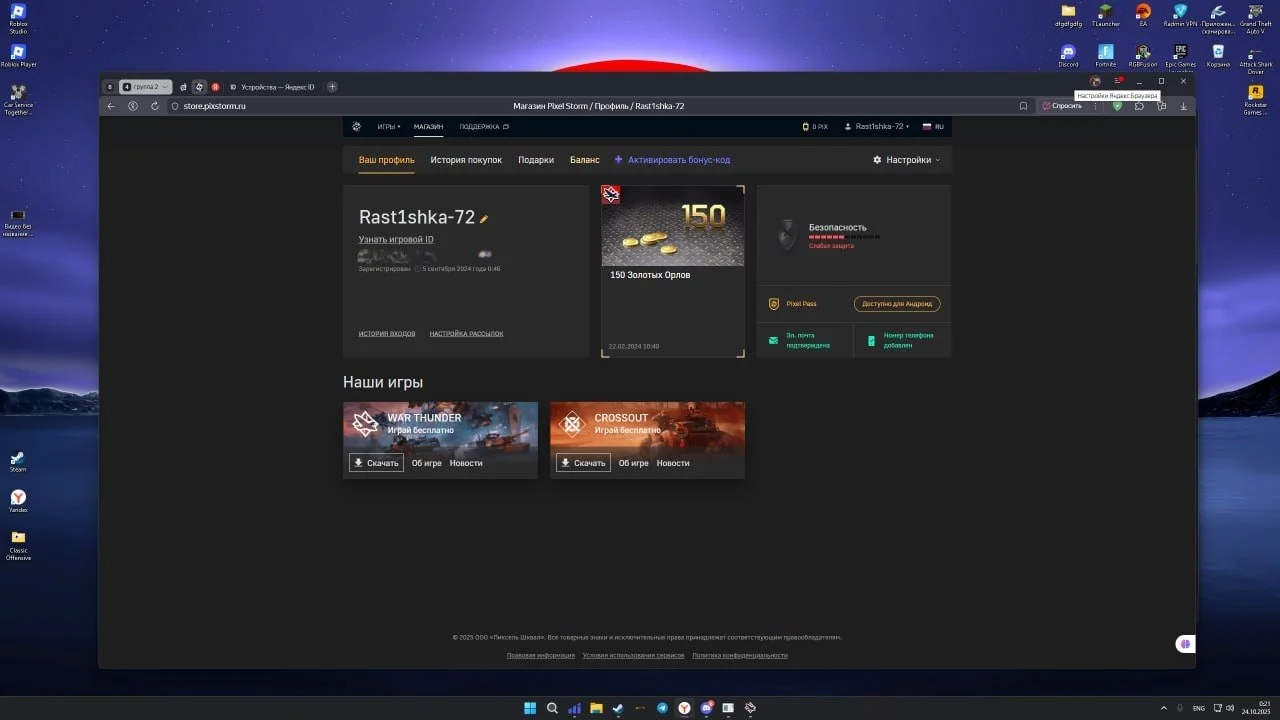This screenshot has height=720, width=1280.
Task: Open the TLauncher desktop shortcut
Action: coord(1105,14)
